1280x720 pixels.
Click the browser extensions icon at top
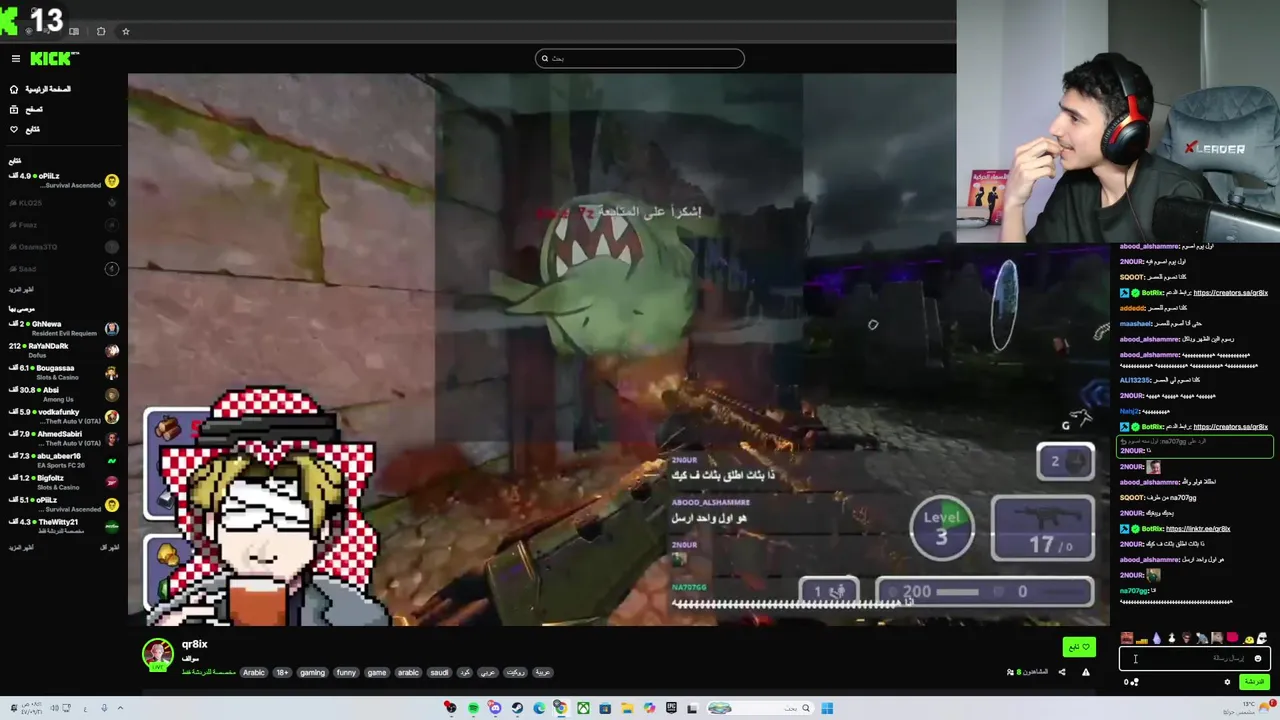(101, 31)
